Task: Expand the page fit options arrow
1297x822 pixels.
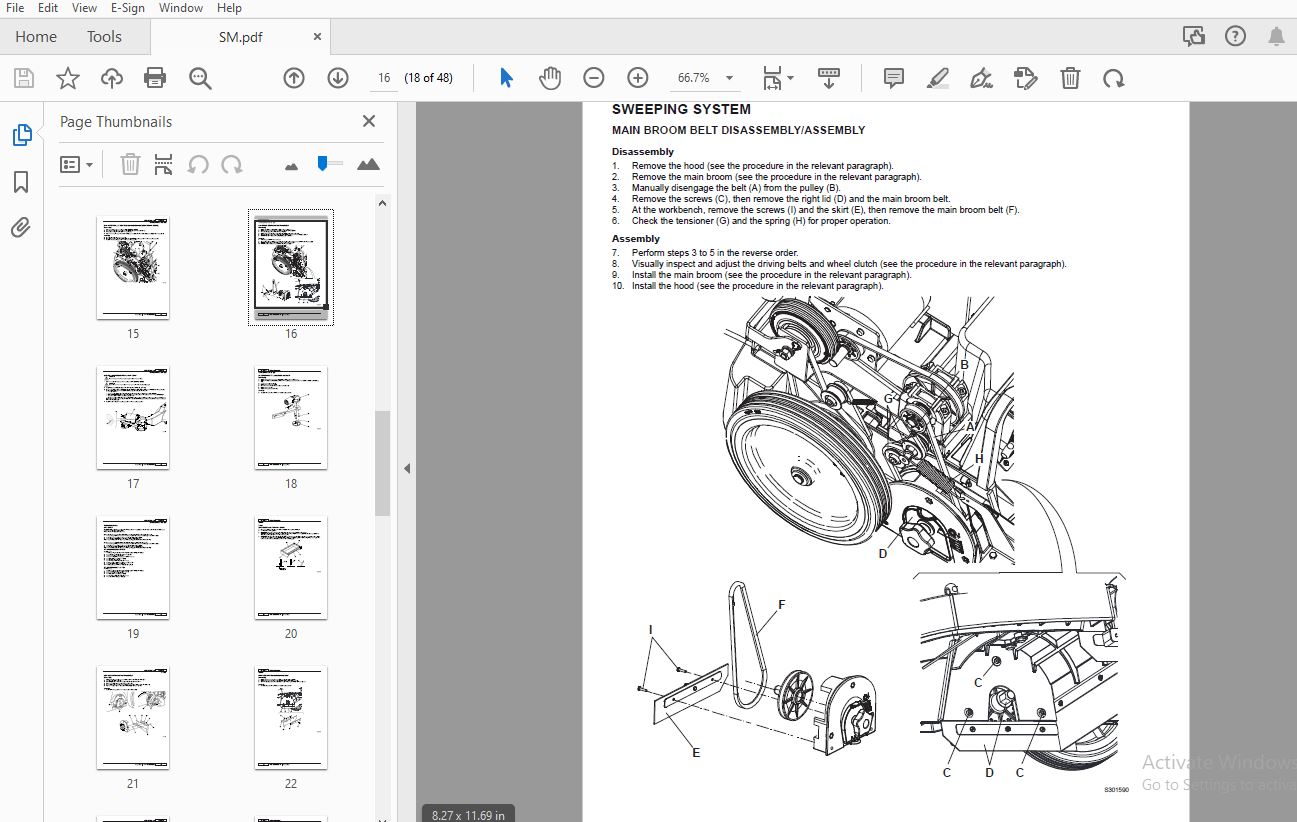Action: click(x=790, y=78)
